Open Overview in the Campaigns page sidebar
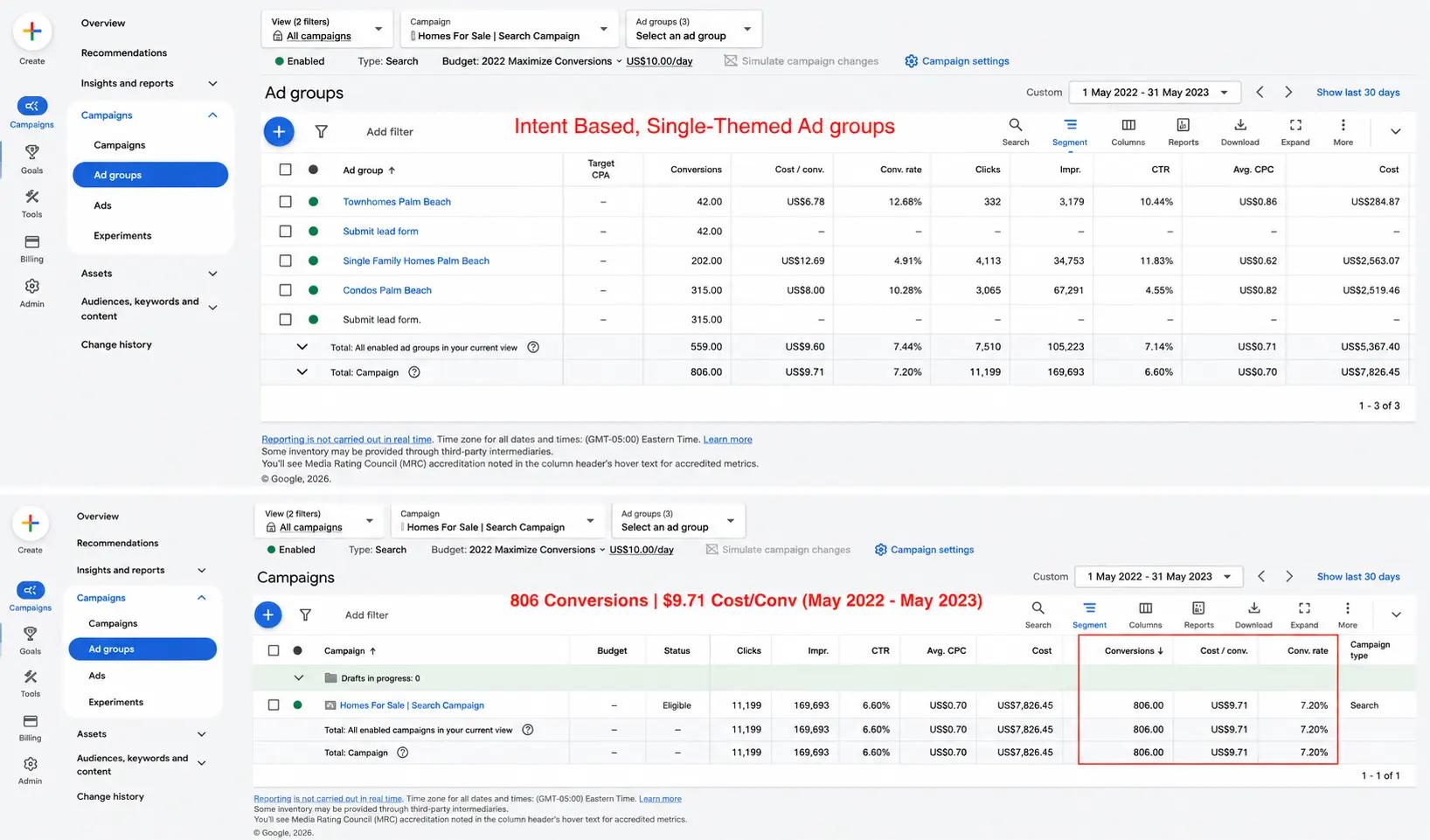 [98, 517]
